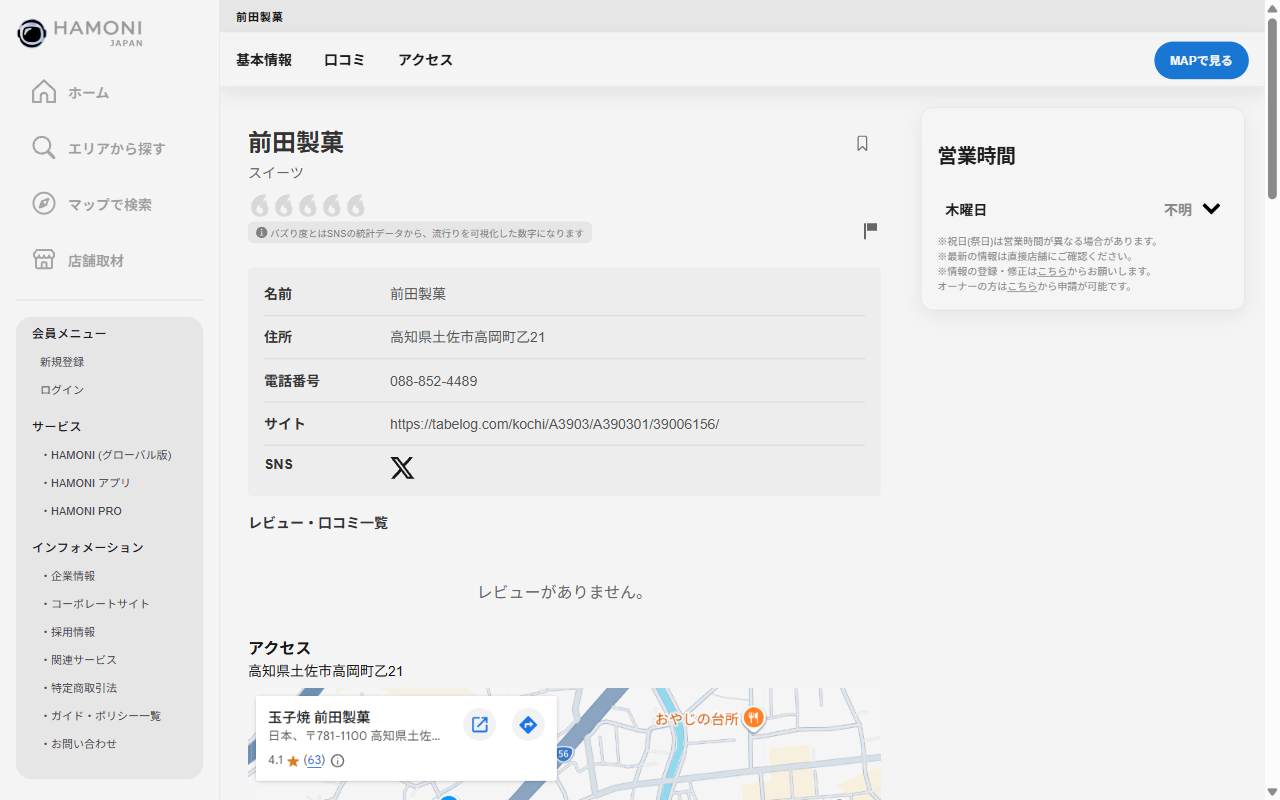Switch to 基本情報 tab

click(x=264, y=60)
